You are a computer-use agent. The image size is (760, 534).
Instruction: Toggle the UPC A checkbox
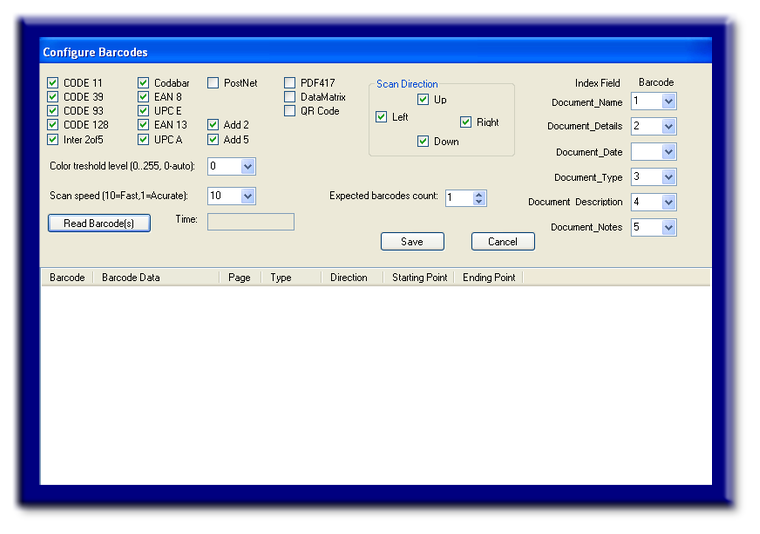(x=143, y=140)
